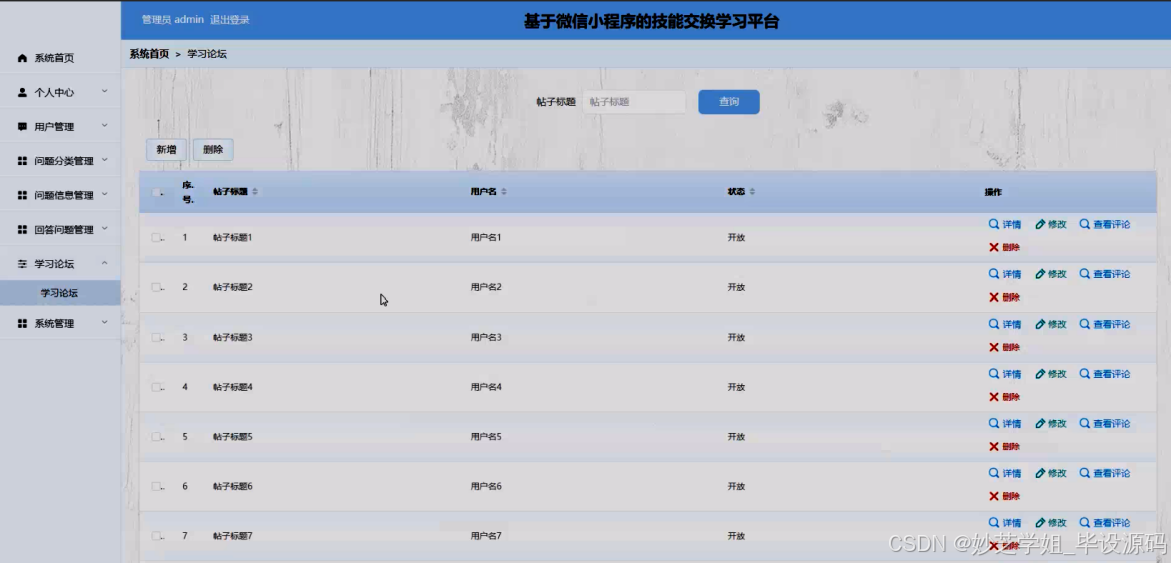Select the 学习论坛 submenu item
Viewport: 1171px width, 564px height.
[60, 293]
